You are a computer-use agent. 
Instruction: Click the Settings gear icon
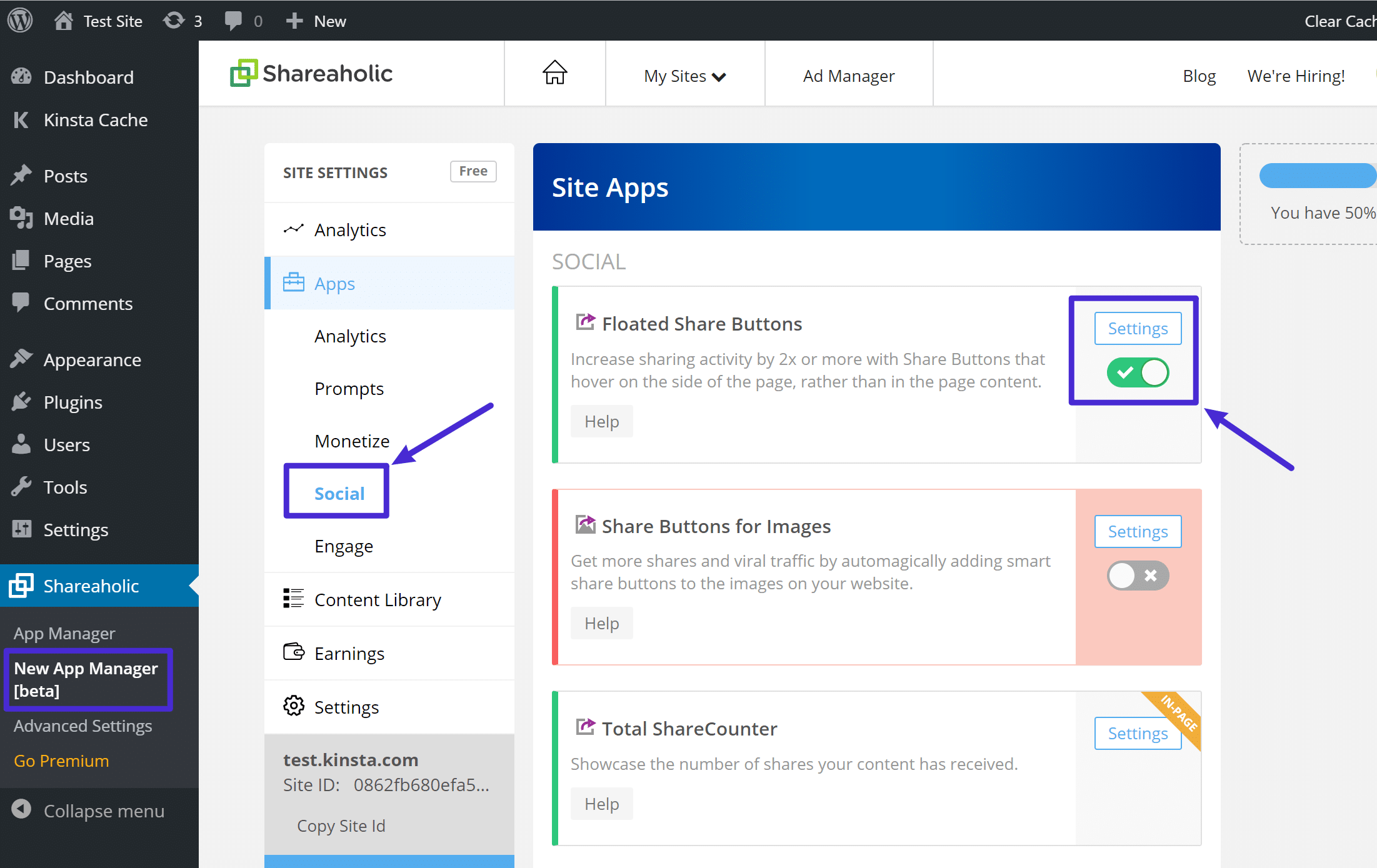(x=292, y=707)
